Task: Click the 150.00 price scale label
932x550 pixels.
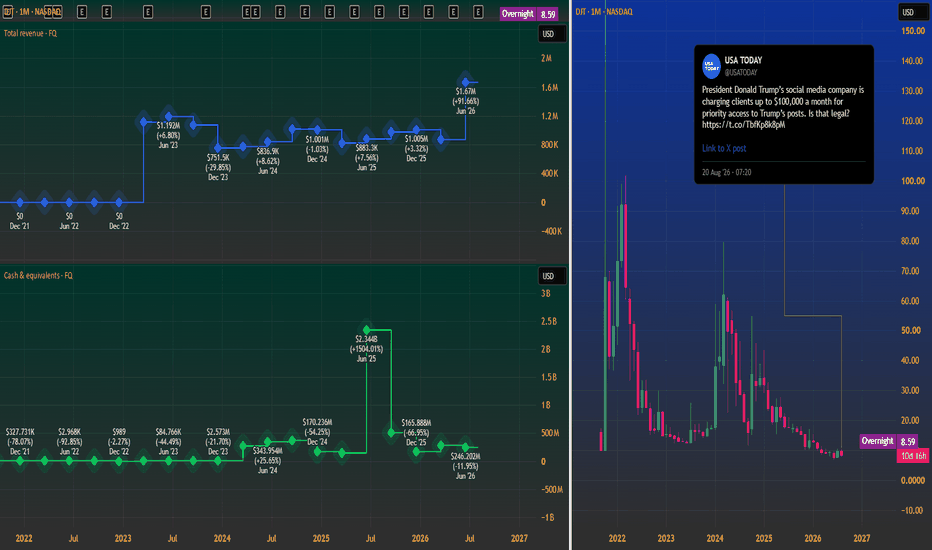Action: pos(912,31)
